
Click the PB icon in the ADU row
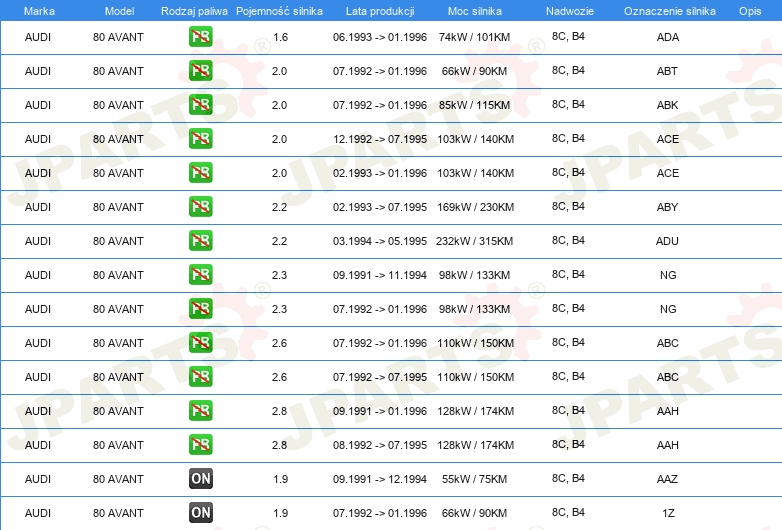[200, 241]
